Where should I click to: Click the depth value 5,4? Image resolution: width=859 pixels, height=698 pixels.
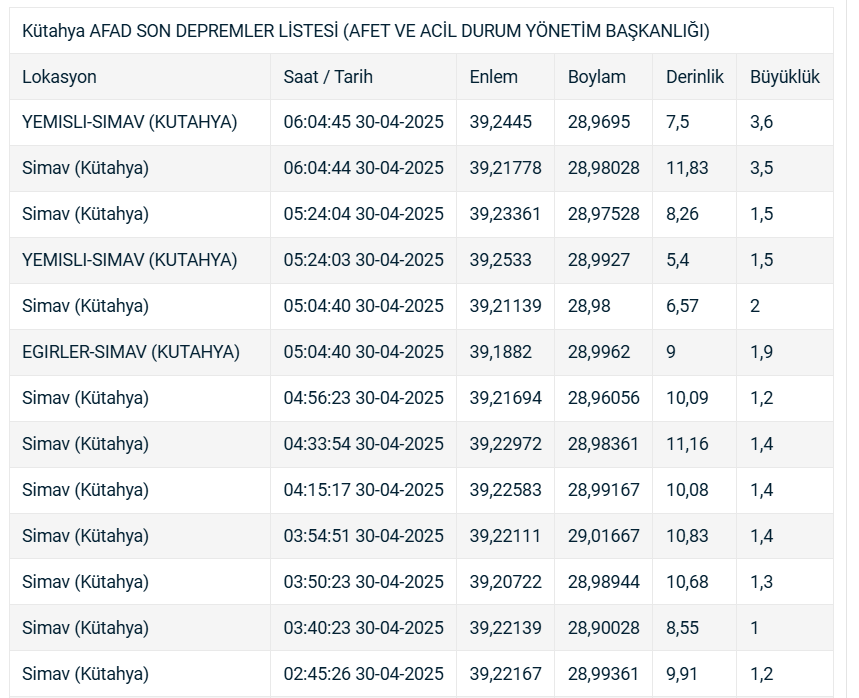(x=678, y=260)
